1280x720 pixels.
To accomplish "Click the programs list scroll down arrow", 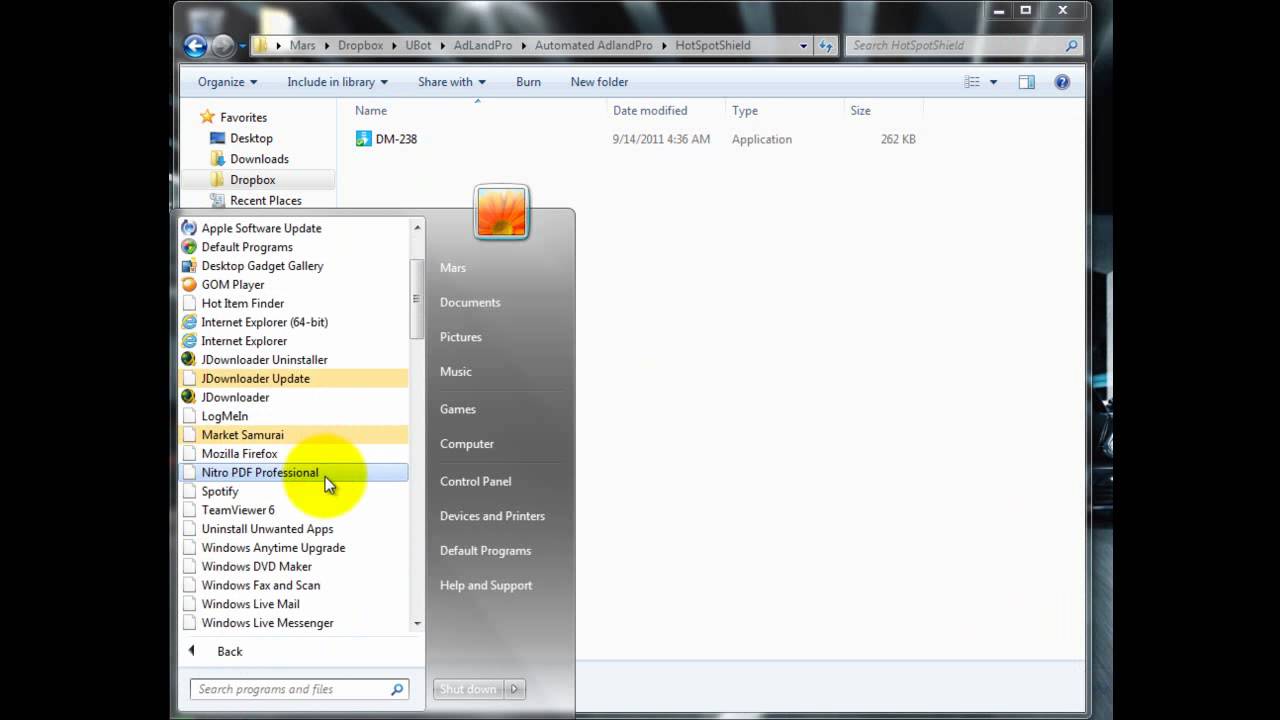I will coord(417,623).
